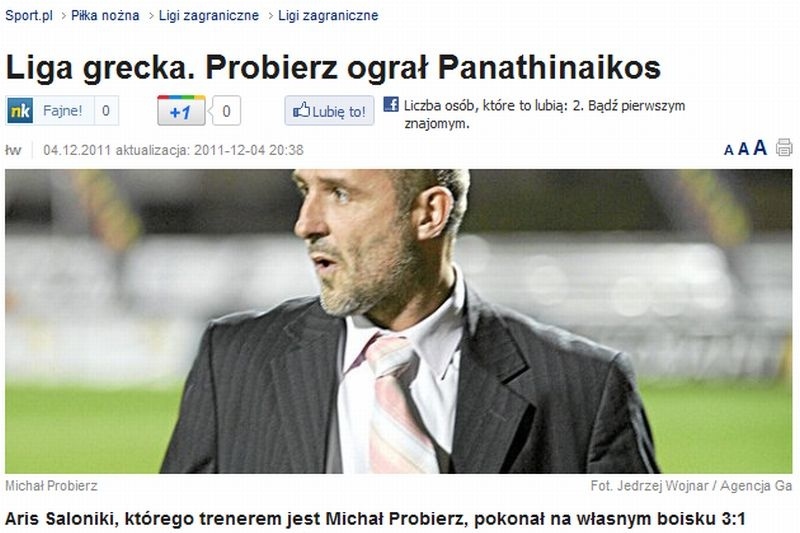
Task: Open the Sport.pl breadcrumb link
Action: [29, 15]
